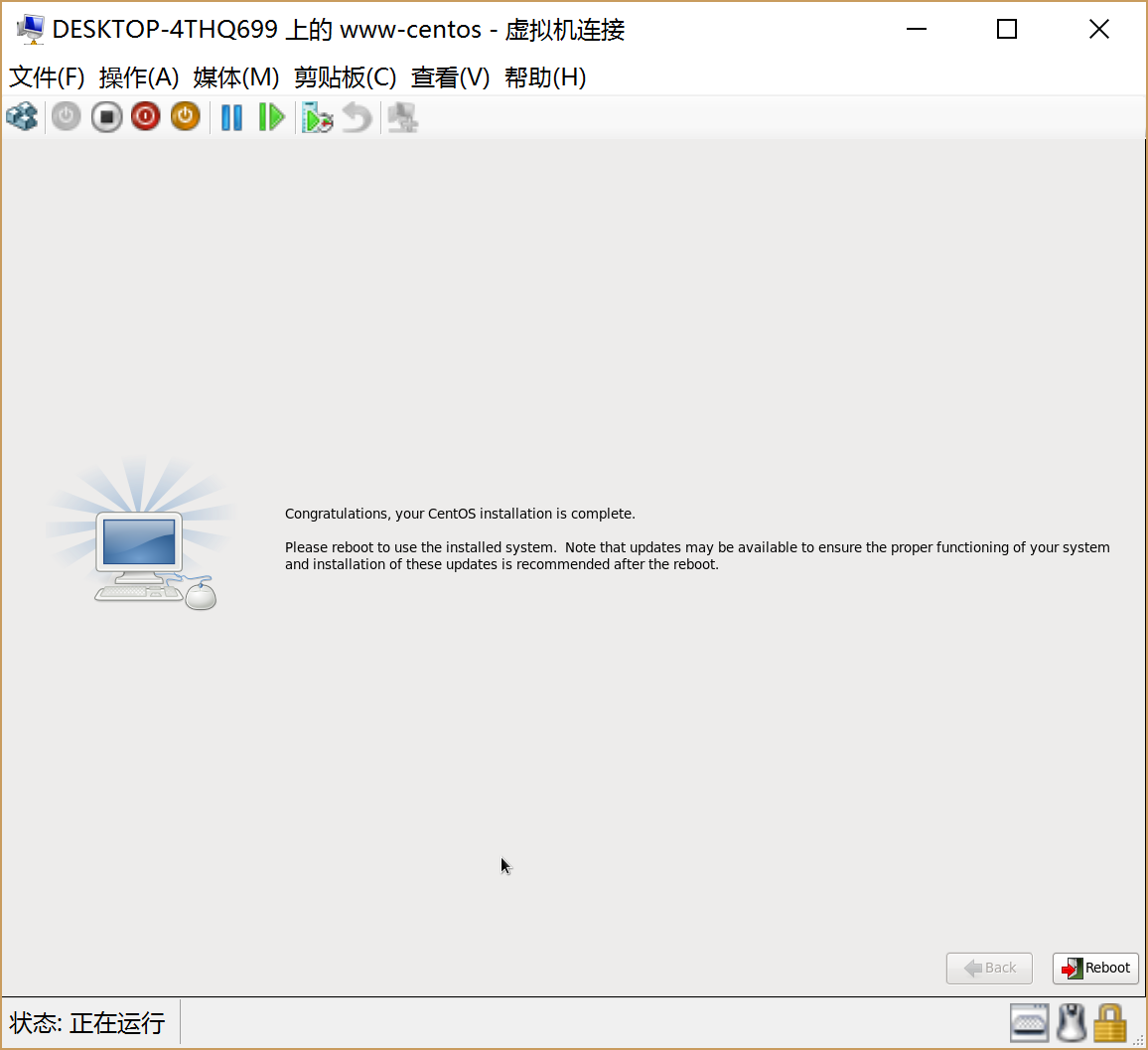Pause the virtual machine
Image resolution: width=1148 pixels, height=1050 pixels.
point(231,117)
